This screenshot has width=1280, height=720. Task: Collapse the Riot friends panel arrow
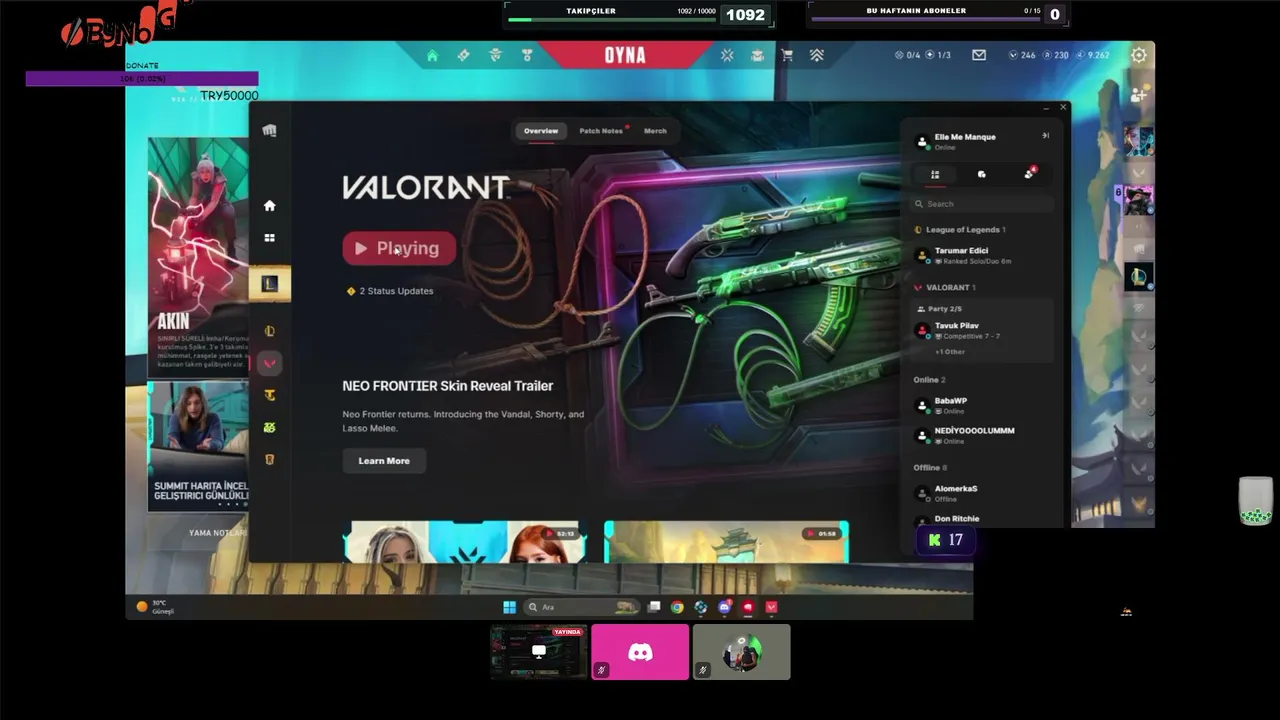[1045, 136]
